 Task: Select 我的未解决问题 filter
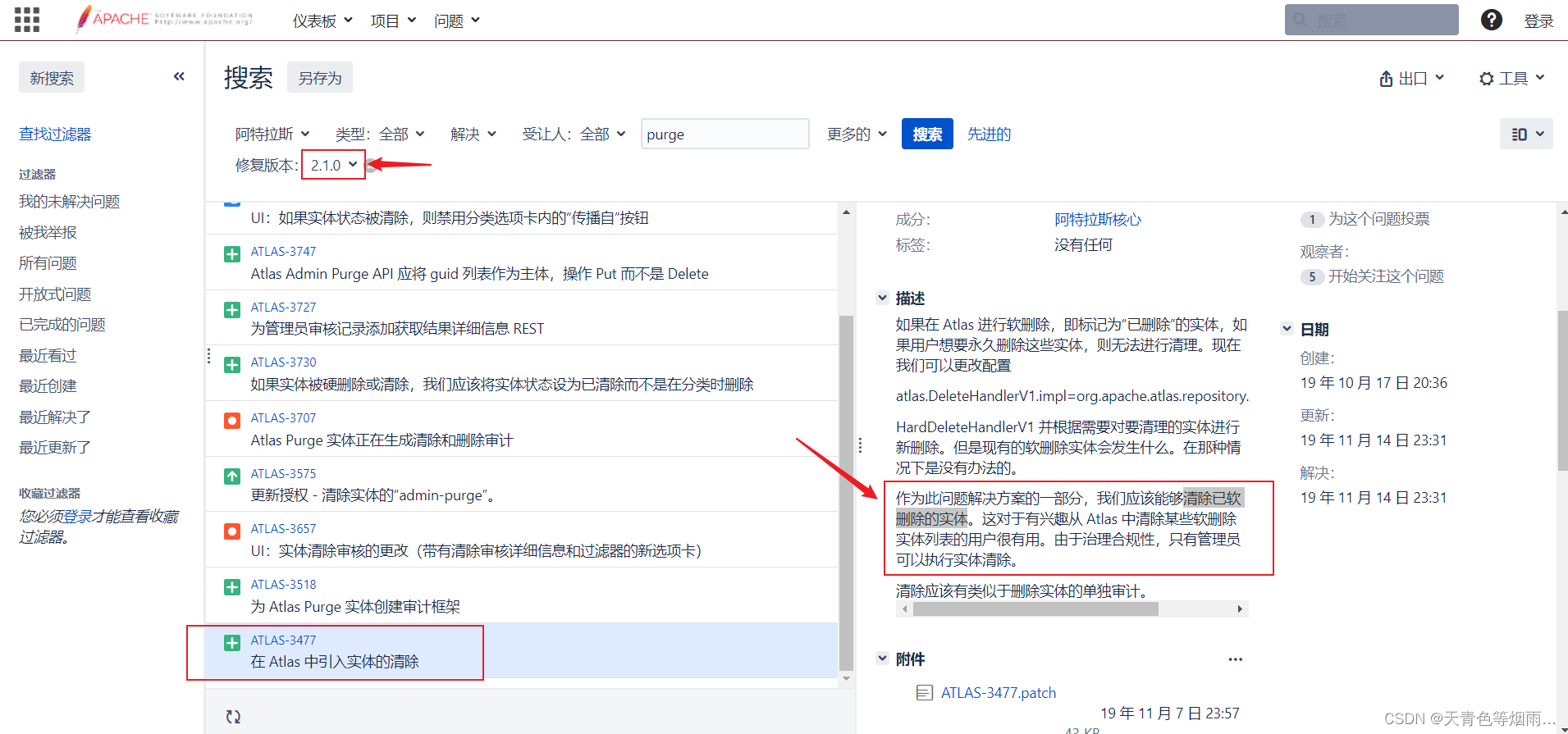point(70,202)
